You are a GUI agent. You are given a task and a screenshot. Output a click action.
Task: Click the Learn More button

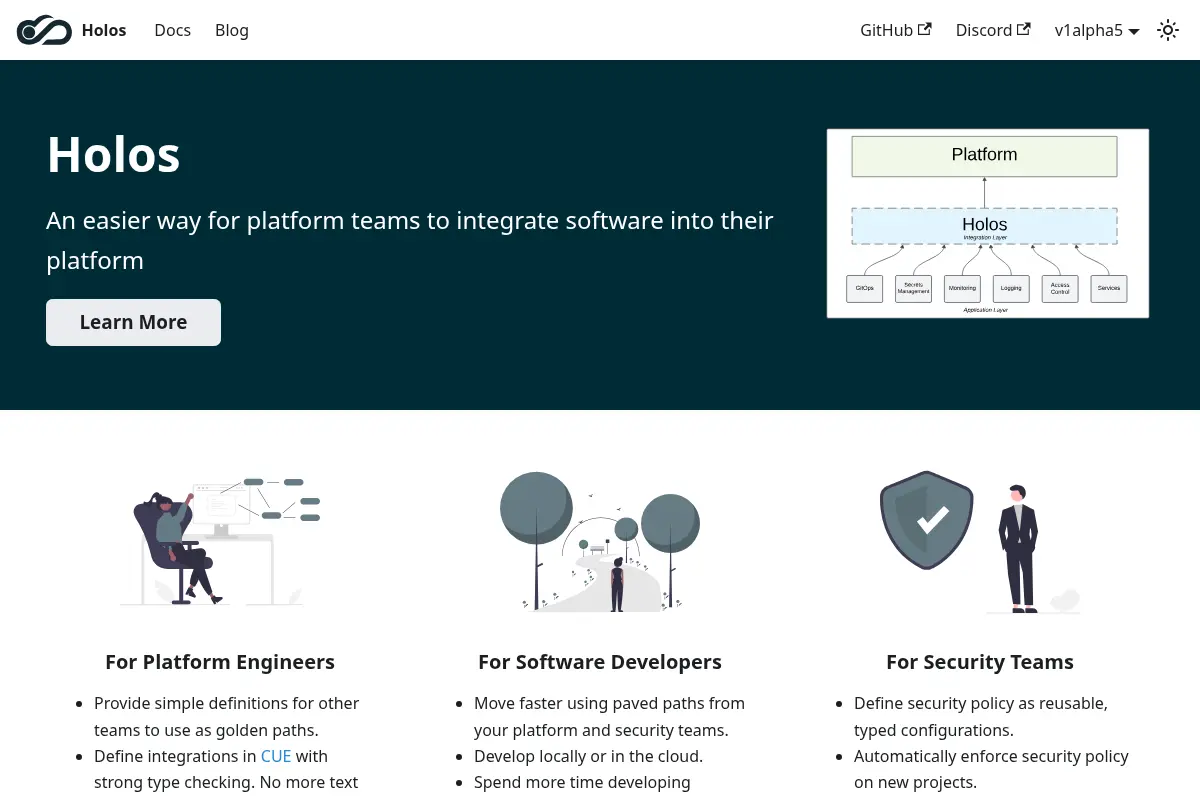(x=133, y=322)
